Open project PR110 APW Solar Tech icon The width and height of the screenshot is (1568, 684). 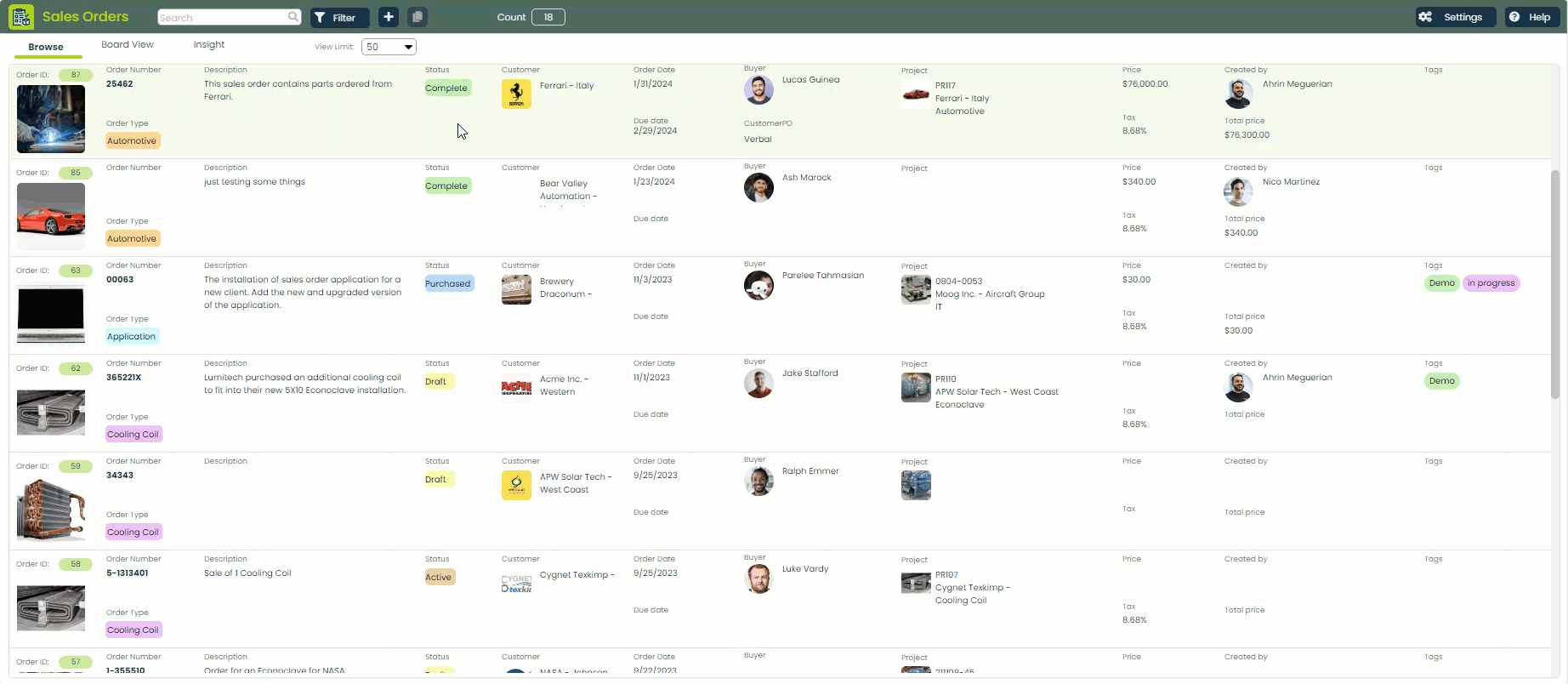tap(916, 387)
